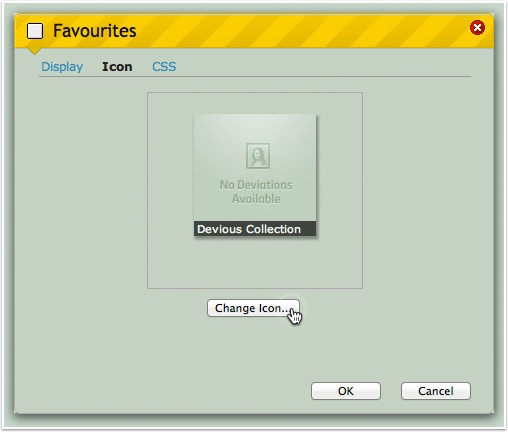Click the Mona Lisa placeholder icon
Viewport: 508px width, 432px height.
coord(258,156)
